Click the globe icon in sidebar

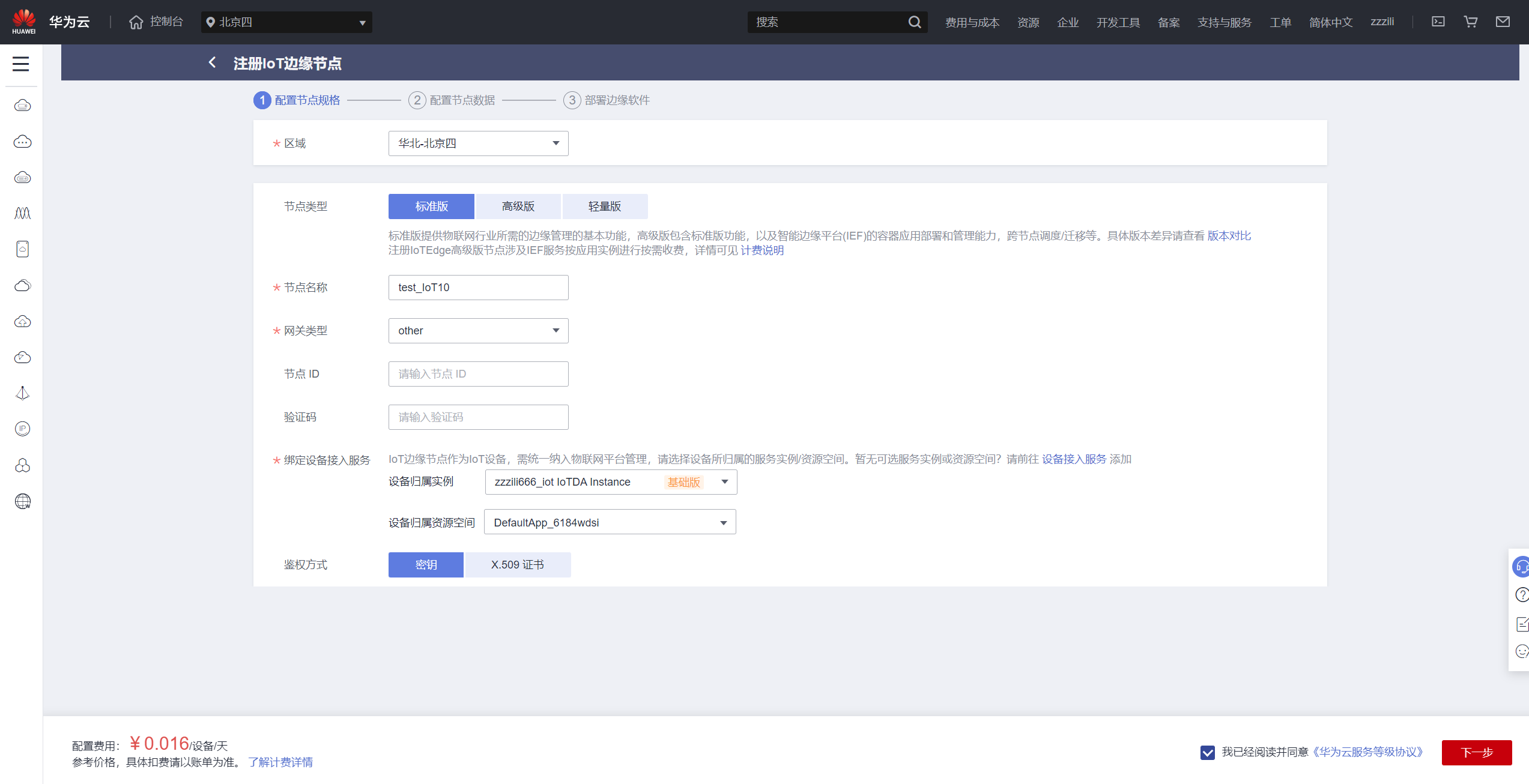pos(22,501)
